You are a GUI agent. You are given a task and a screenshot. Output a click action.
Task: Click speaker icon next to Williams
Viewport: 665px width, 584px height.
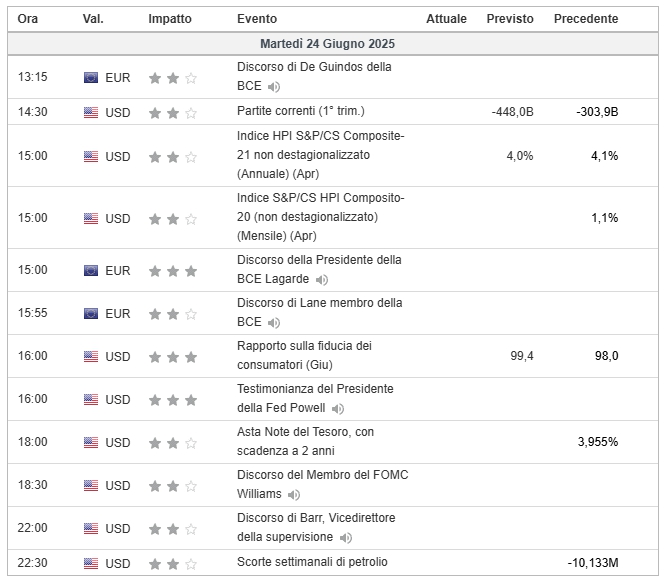click(293, 495)
